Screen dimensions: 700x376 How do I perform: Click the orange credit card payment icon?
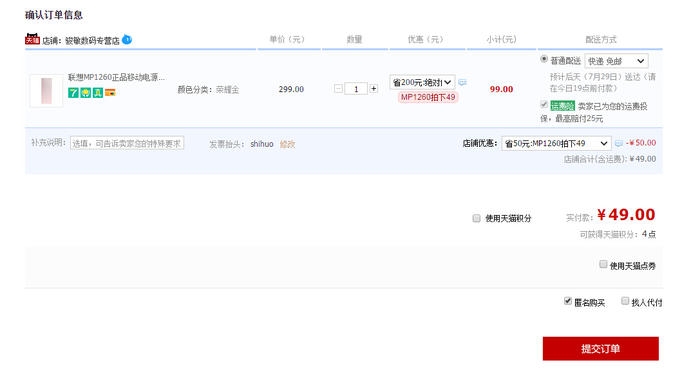point(110,92)
